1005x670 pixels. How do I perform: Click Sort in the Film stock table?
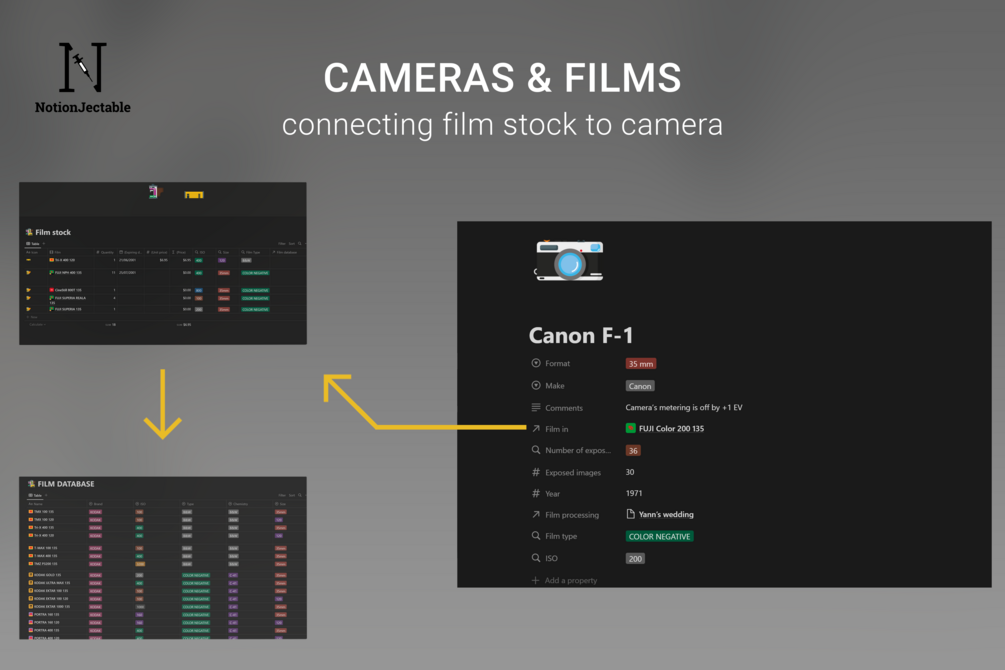[292, 244]
